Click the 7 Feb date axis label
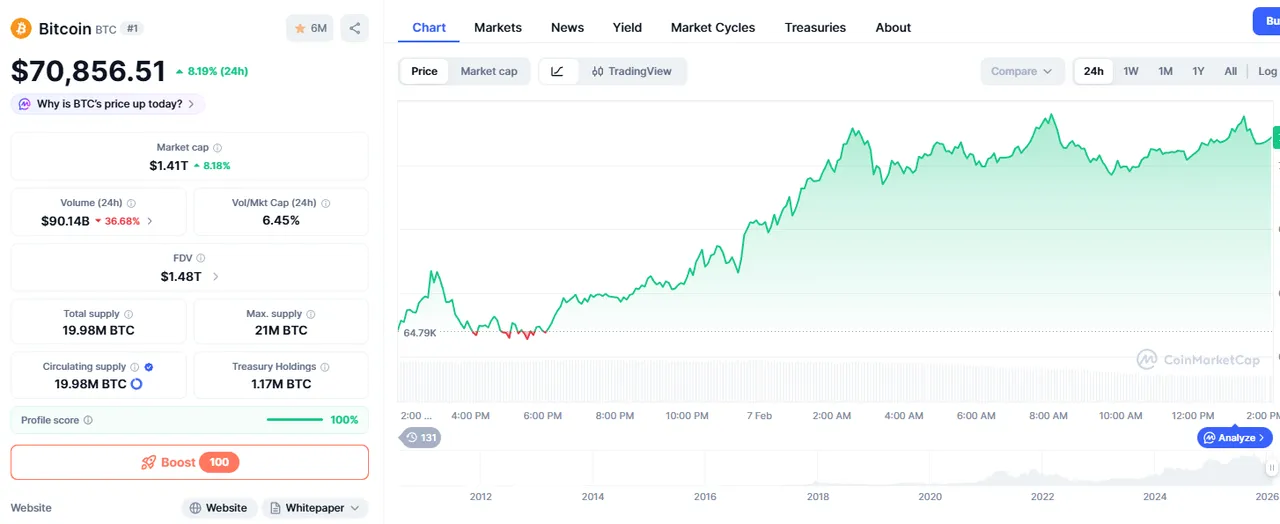The image size is (1280, 524). coord(759,415)
